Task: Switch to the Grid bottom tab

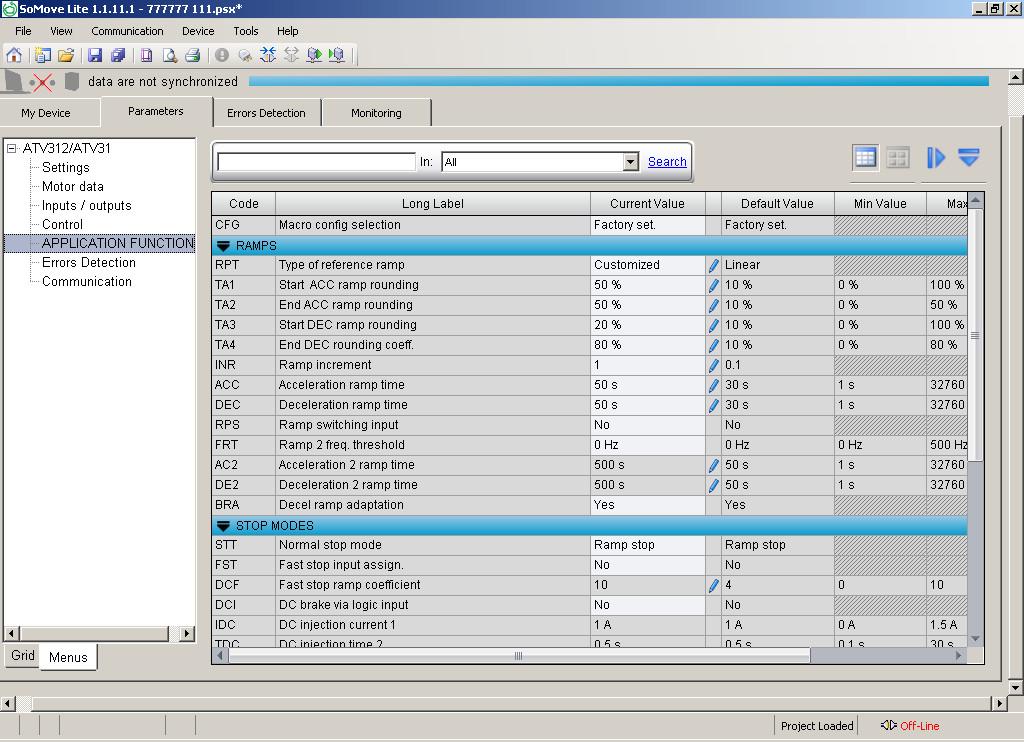Action: point(23,655)
